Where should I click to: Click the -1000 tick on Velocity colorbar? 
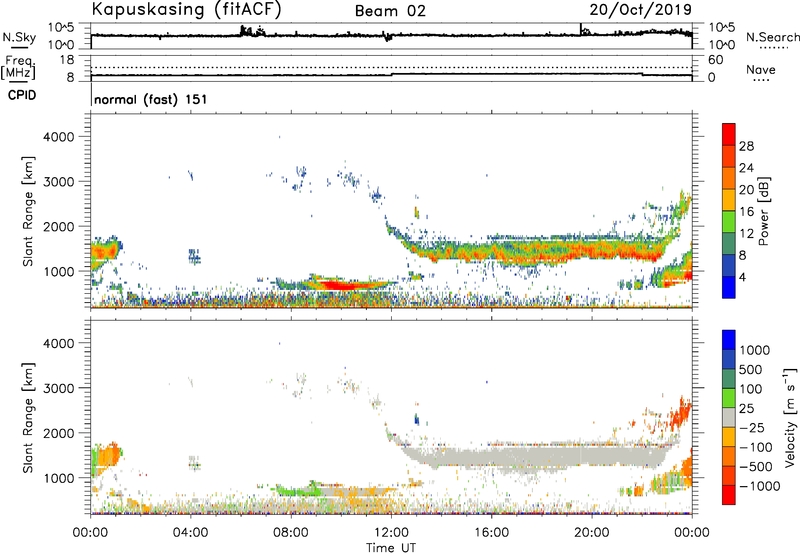760,486
